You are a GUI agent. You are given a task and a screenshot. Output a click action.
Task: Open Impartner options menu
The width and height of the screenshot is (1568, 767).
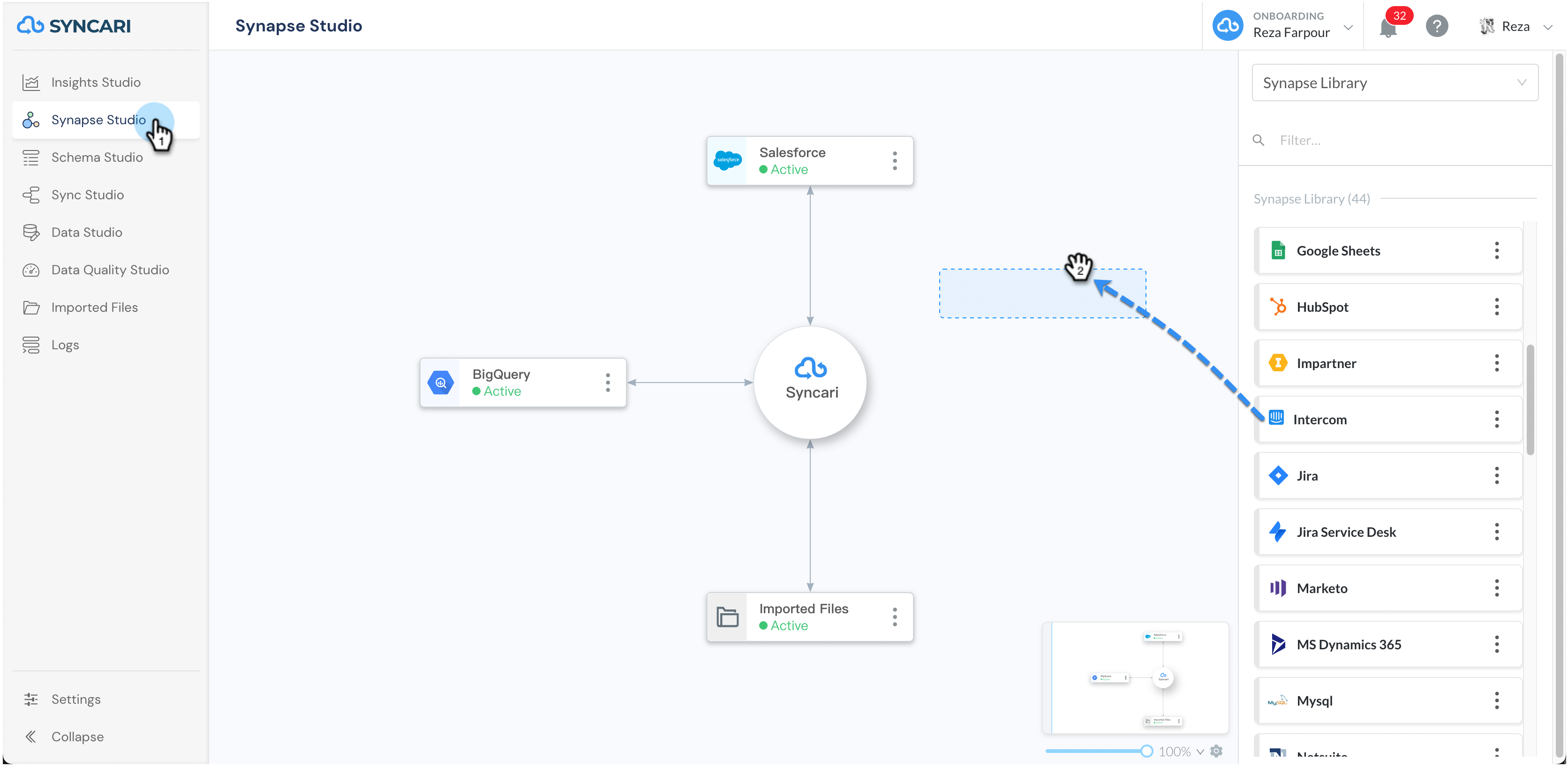tap(1496, 363)
